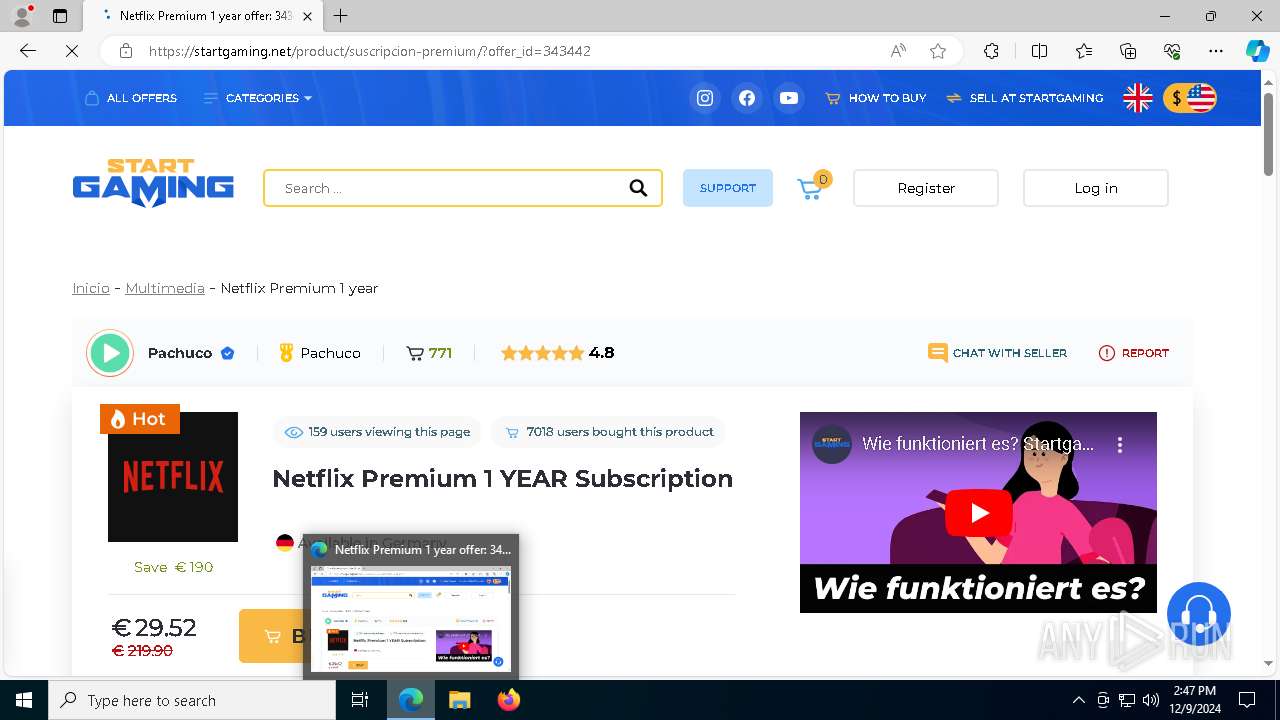1280x720 pixels.
Task: Open Copilot sidebar icon
Action: click(1257, 51)
